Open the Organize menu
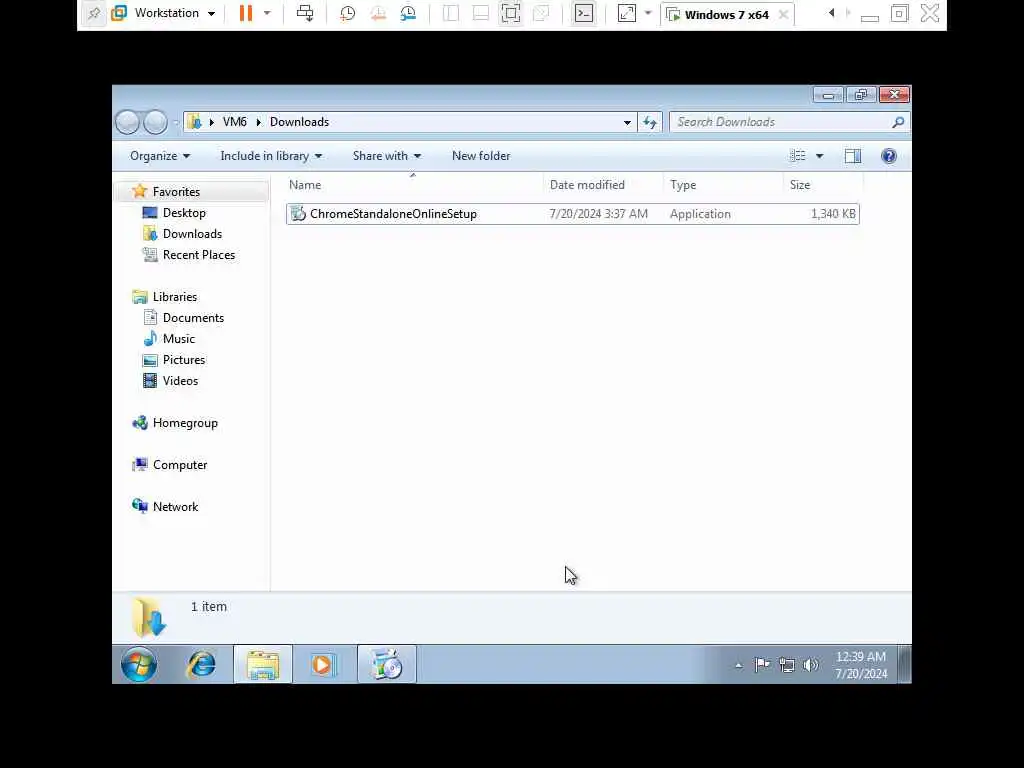Image resolution: width=1024 pixels, height=768 pixels. pyautogui.click(x=160, y=156)
